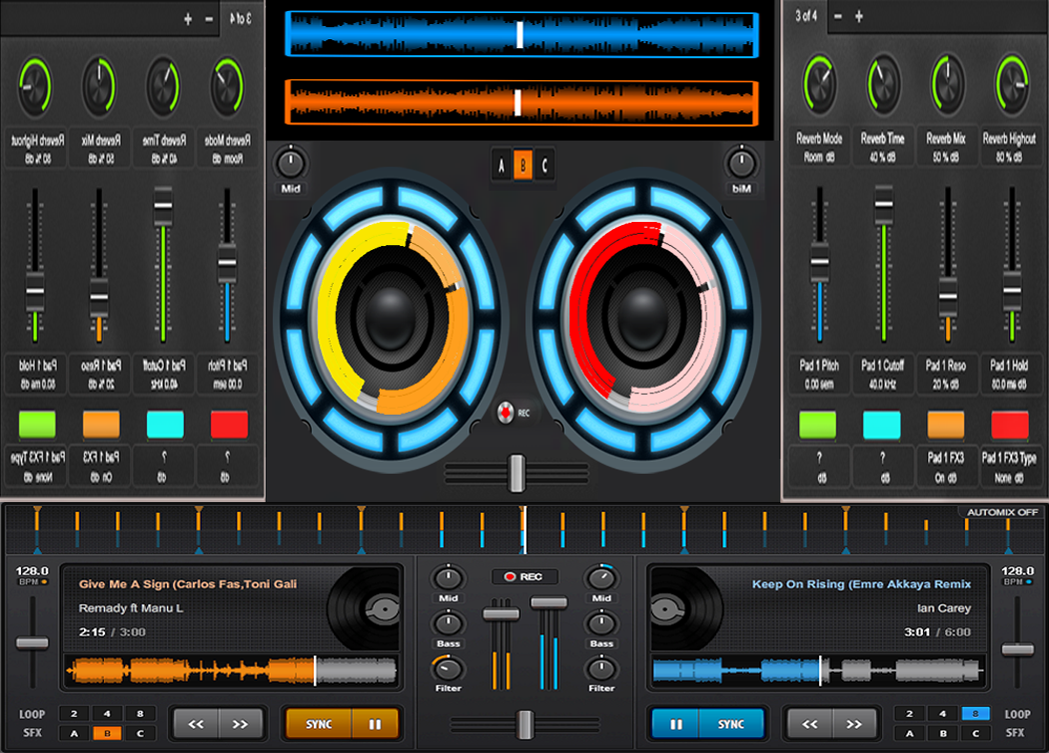The height and width of the screenshot is (753, 1049).
Task: Select SFX C on the blue deck
Action: [975, 733]
